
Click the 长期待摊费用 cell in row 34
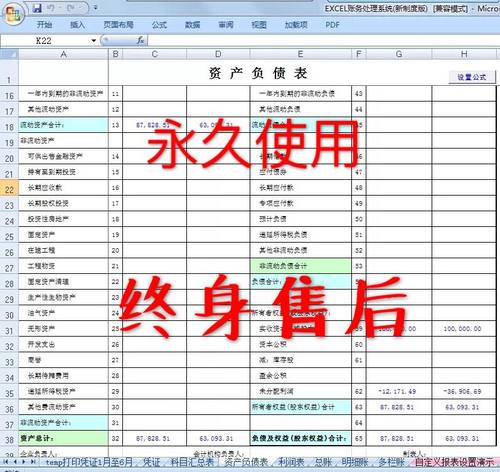pyautogui.click(x=63, y=376)
